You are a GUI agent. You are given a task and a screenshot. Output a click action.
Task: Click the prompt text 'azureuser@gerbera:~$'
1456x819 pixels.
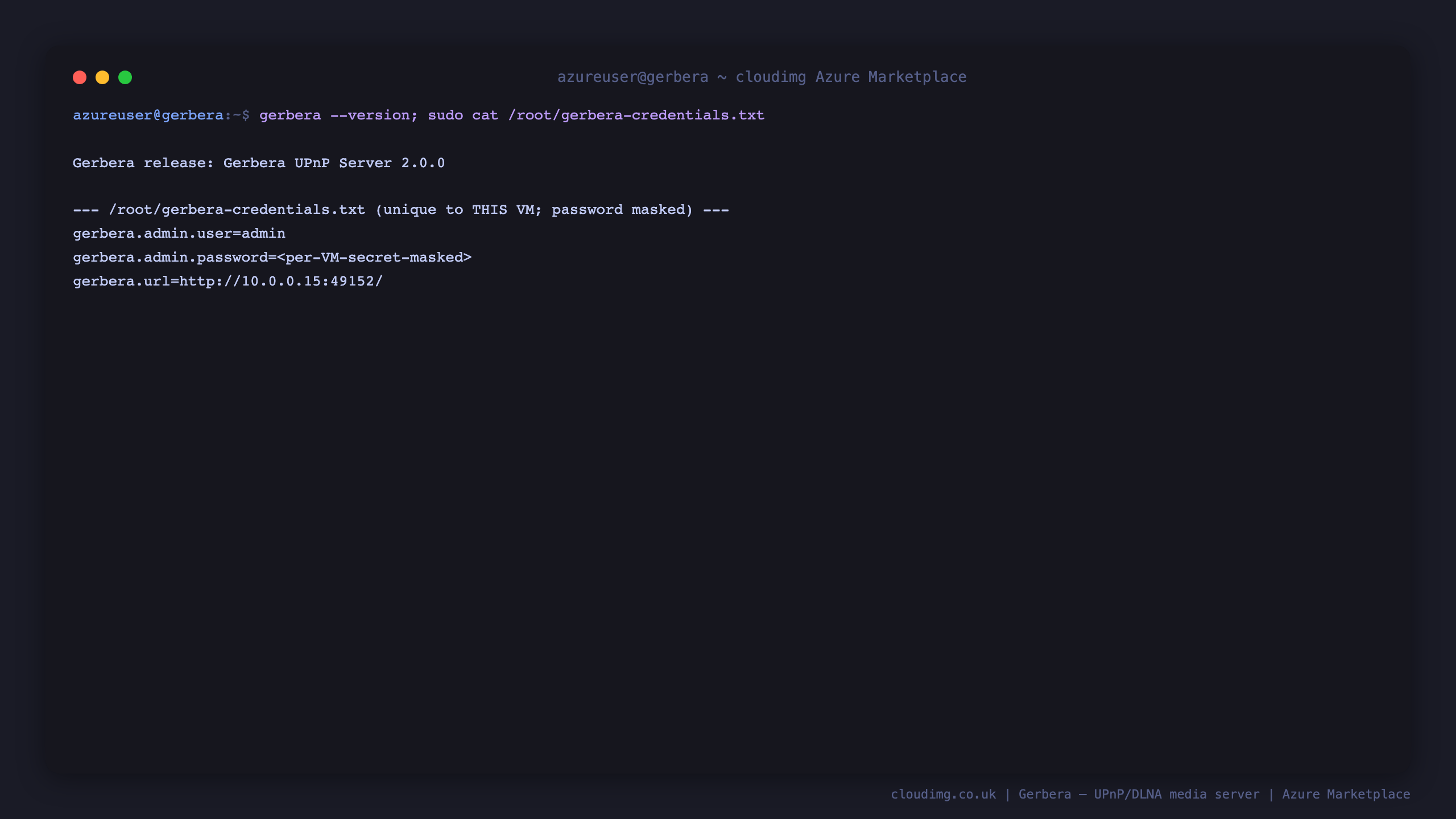click(161, 115)
